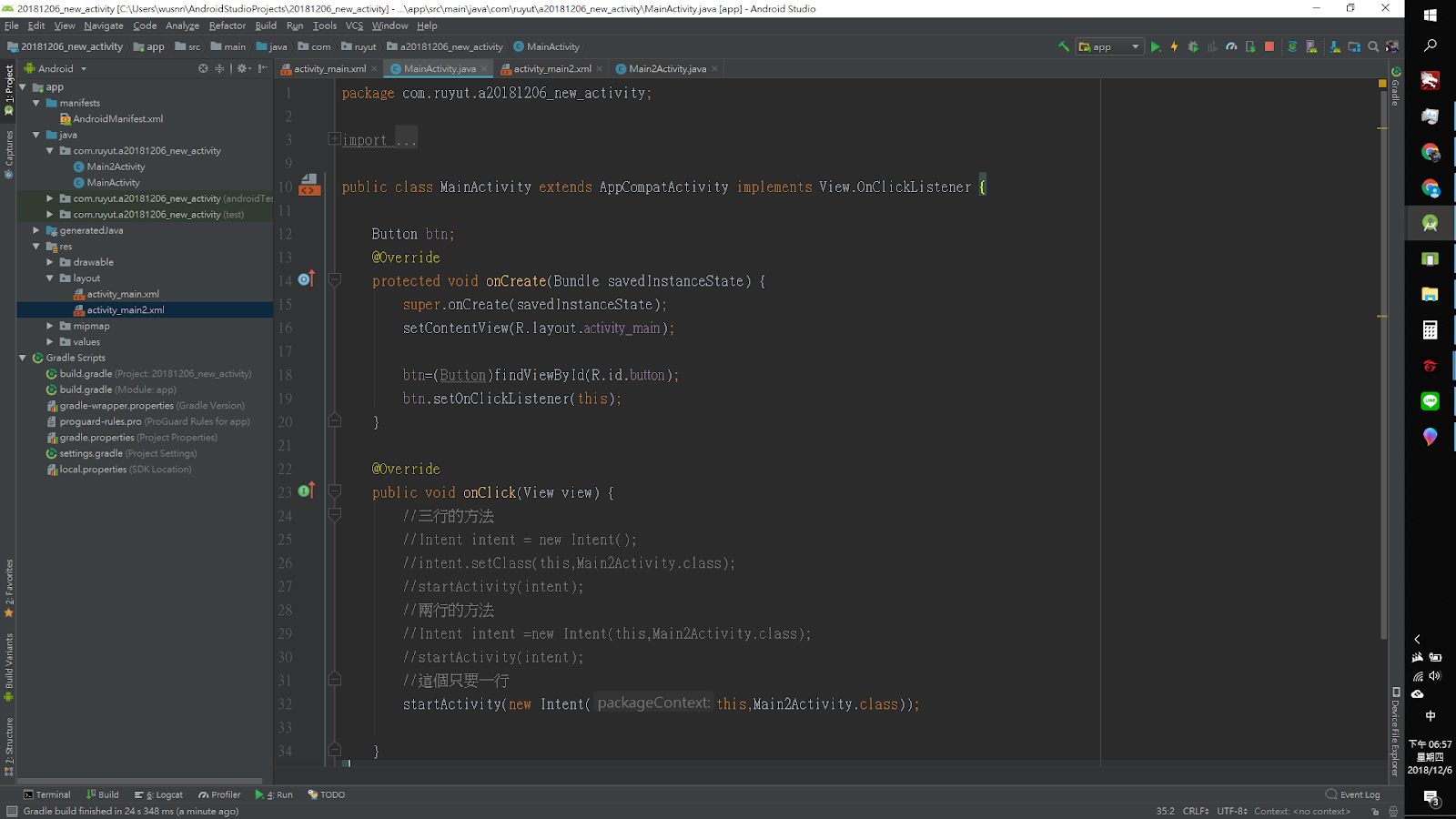Click implements gutter icon at line 23
Viewport: 1456px width, 819px height.
click(306, 490)
